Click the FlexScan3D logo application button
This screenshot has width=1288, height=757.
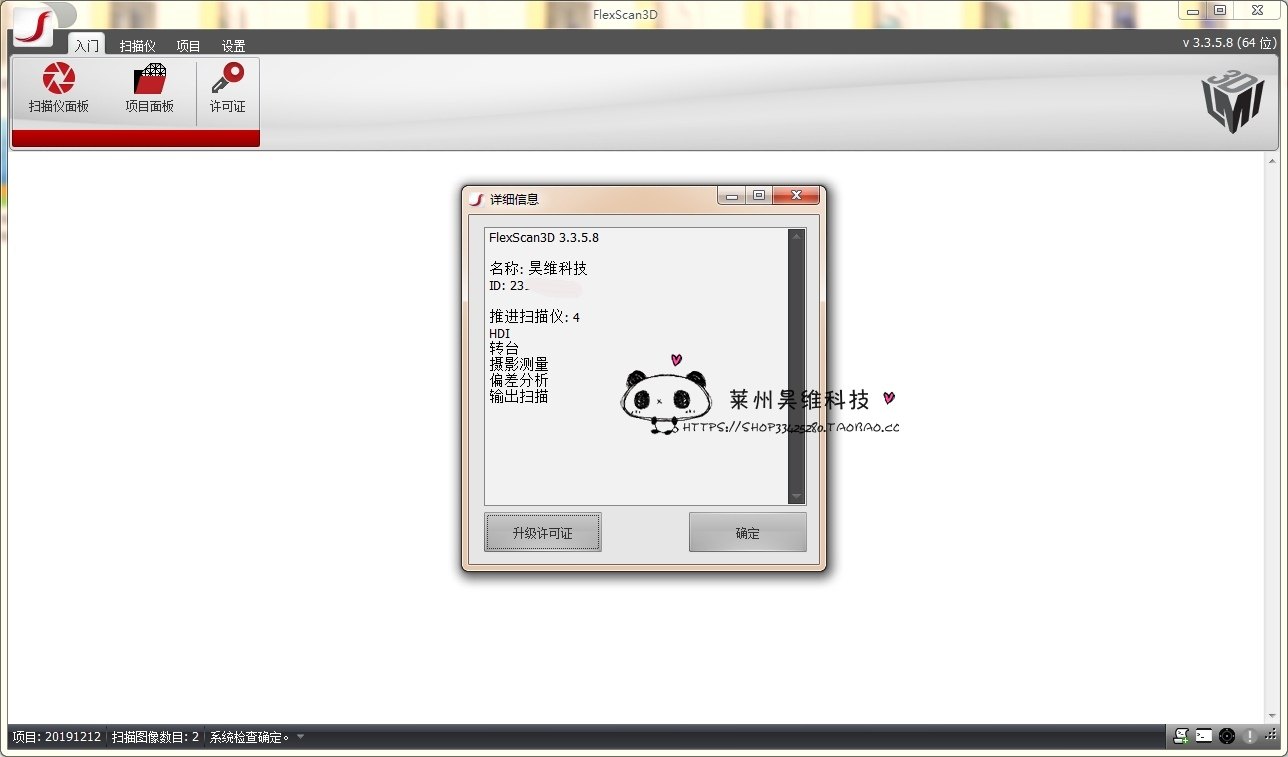33,26
